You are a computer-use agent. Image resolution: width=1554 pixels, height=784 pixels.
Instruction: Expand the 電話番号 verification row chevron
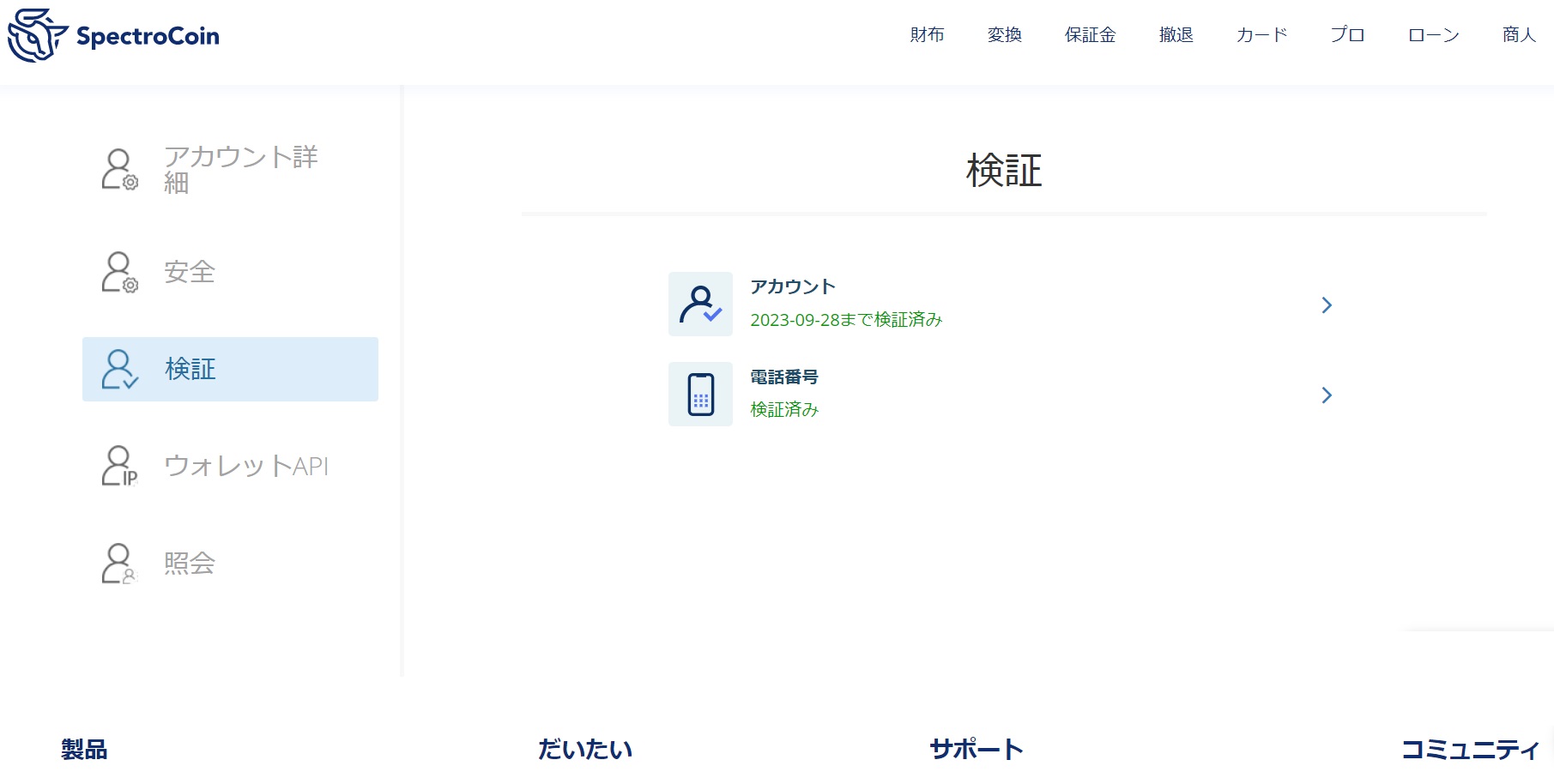[1327, 395]
